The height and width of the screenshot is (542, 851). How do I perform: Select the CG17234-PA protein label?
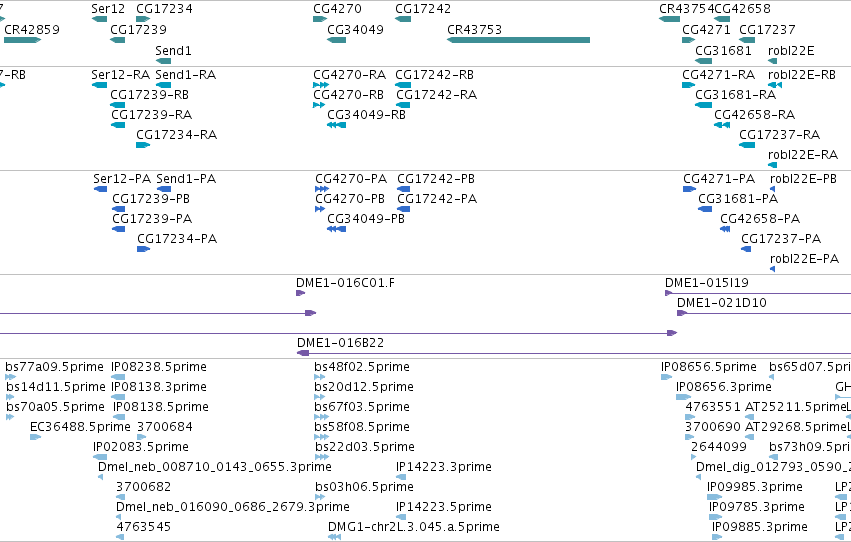pyautogui.click(x=177, y=239)
